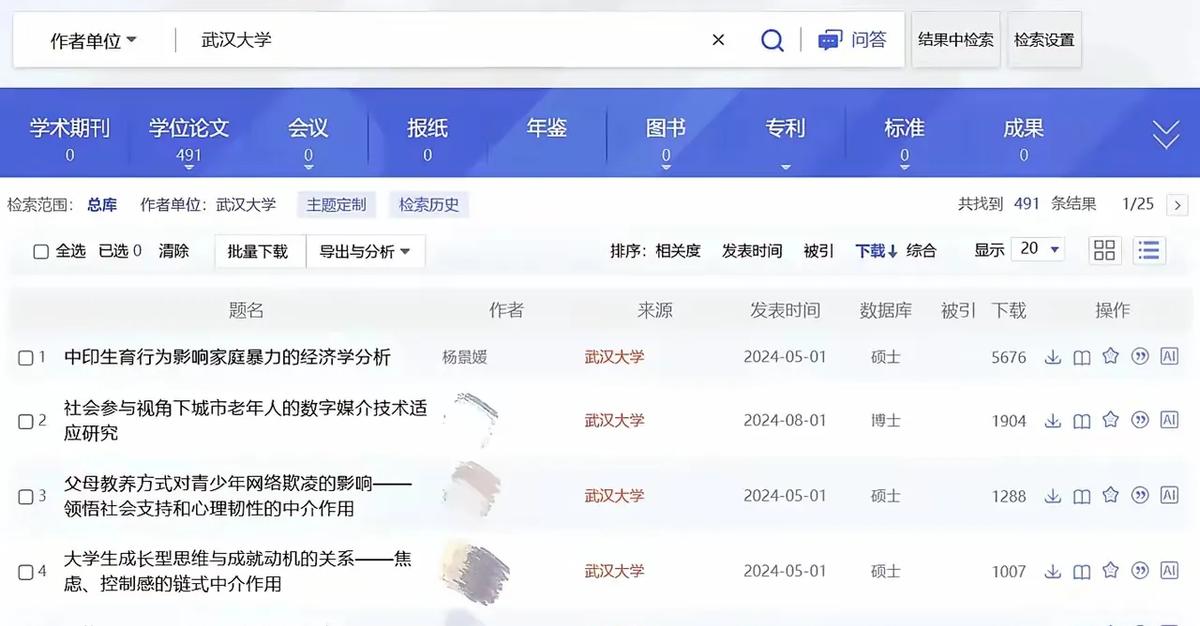
Task: Star the 大学生成长型思维 paper
Action: point(1110,571)
